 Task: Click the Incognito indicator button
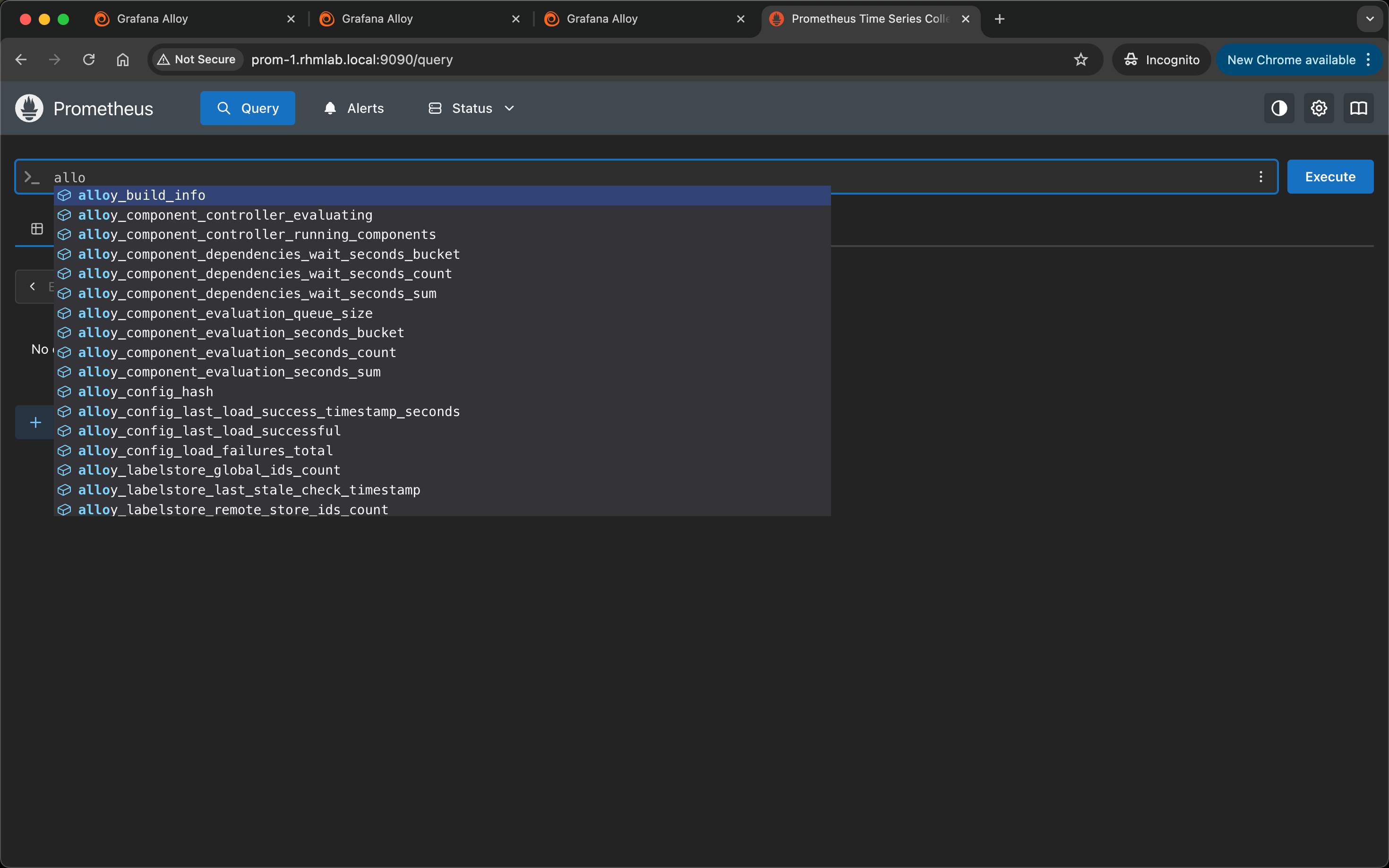[1161, 60]
